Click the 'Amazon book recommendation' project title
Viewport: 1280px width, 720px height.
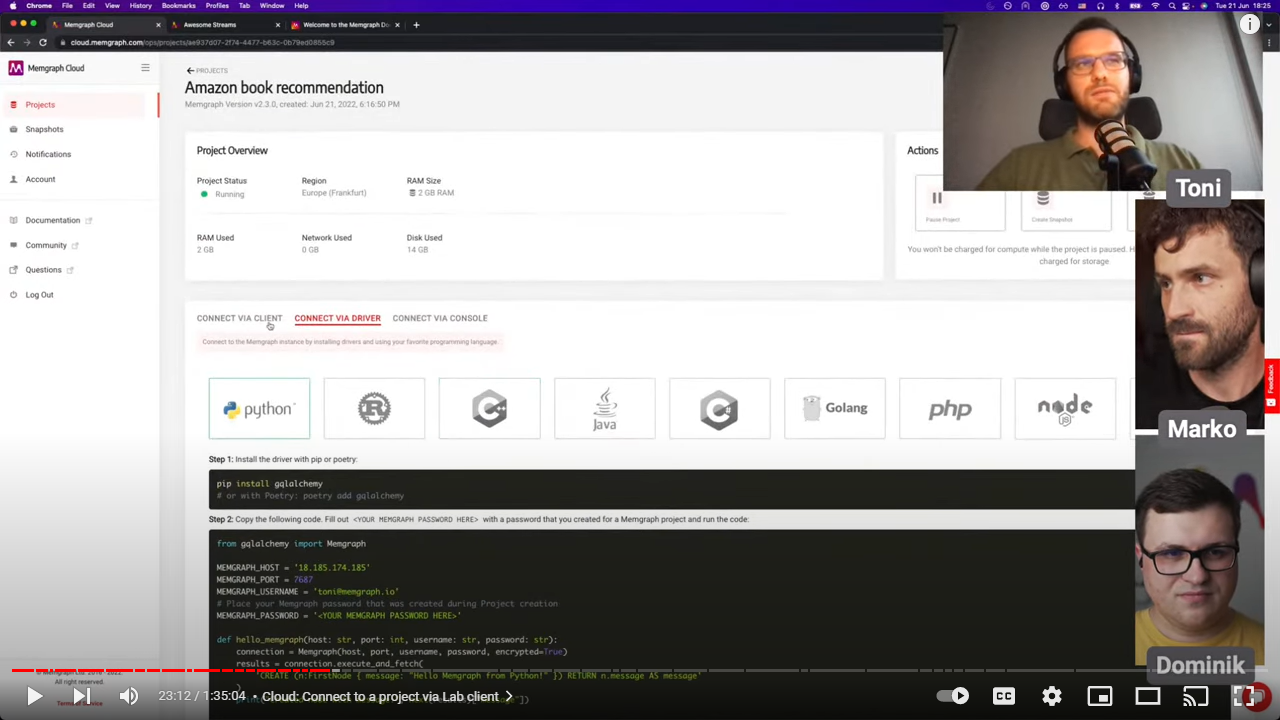284,88
